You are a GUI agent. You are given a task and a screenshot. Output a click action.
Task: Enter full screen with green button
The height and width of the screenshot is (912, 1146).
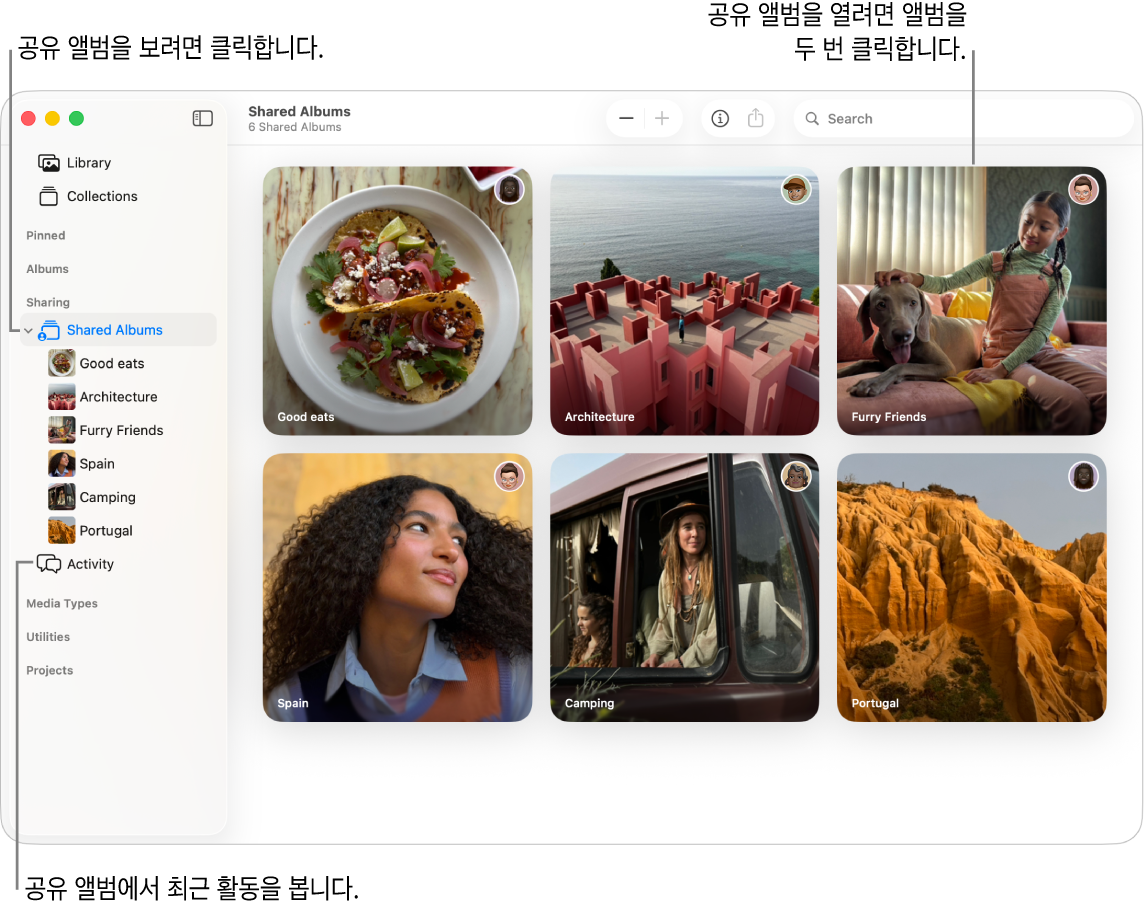pos(76,118)
